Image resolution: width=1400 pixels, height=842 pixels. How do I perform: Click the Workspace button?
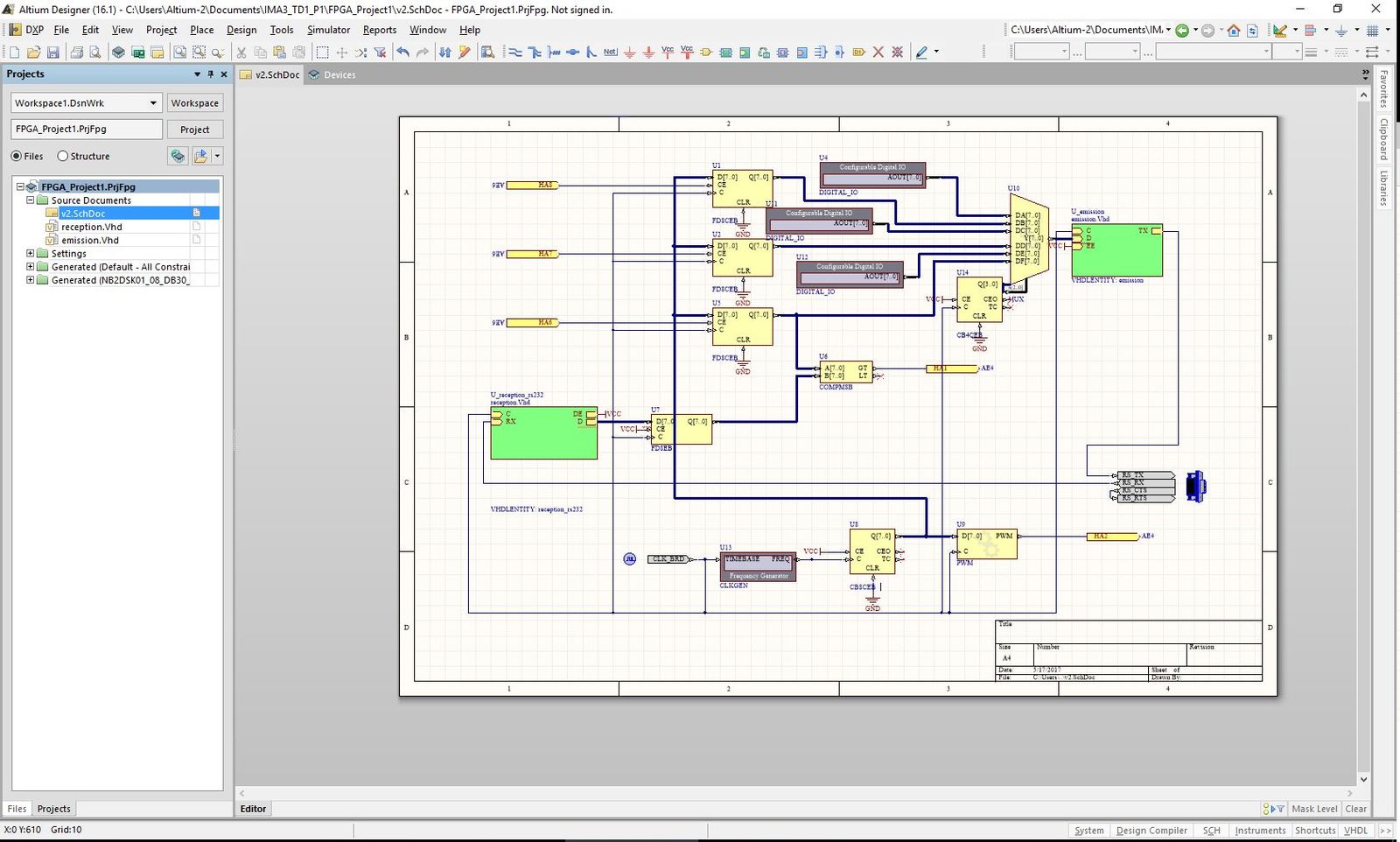194,103
